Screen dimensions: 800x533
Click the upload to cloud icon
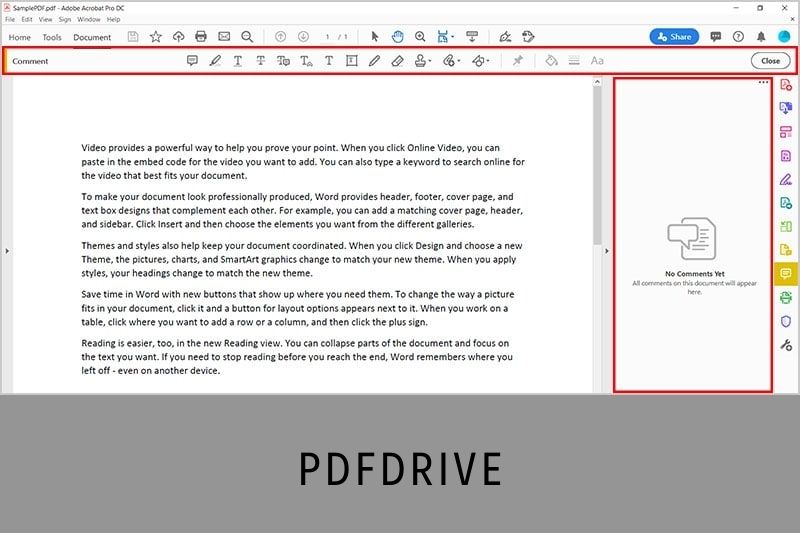point(178,37)
